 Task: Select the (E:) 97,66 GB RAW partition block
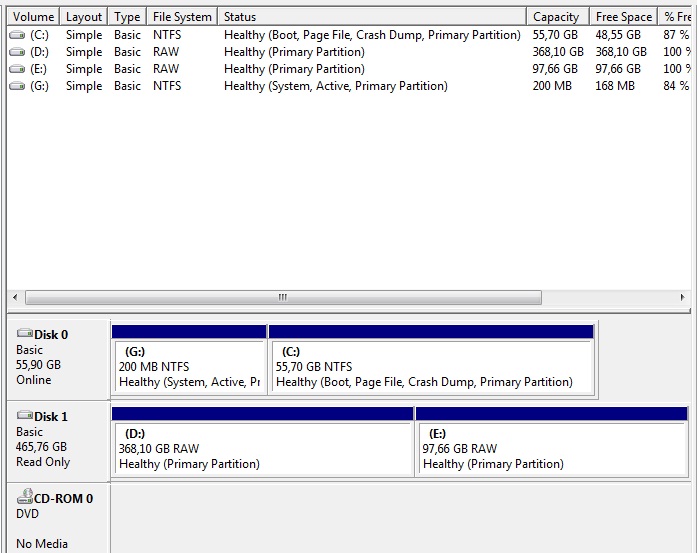coord(552,442)
